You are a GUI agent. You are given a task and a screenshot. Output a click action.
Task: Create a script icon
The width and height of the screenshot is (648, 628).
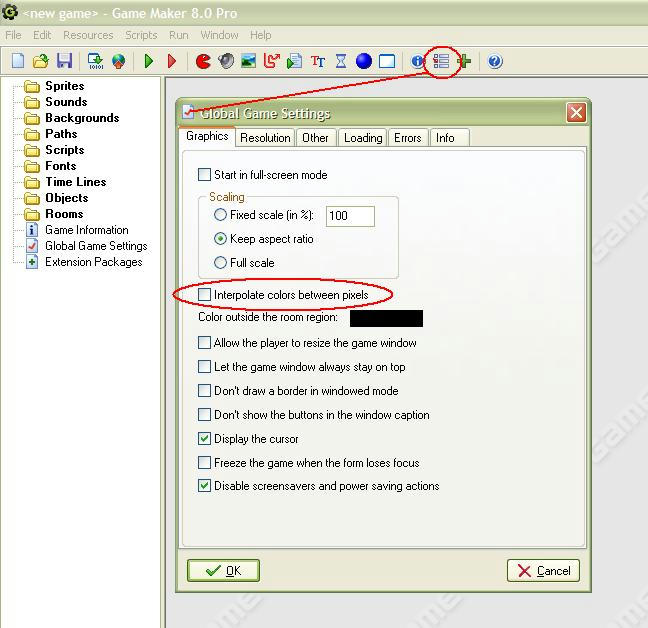[x=295, y=61]
